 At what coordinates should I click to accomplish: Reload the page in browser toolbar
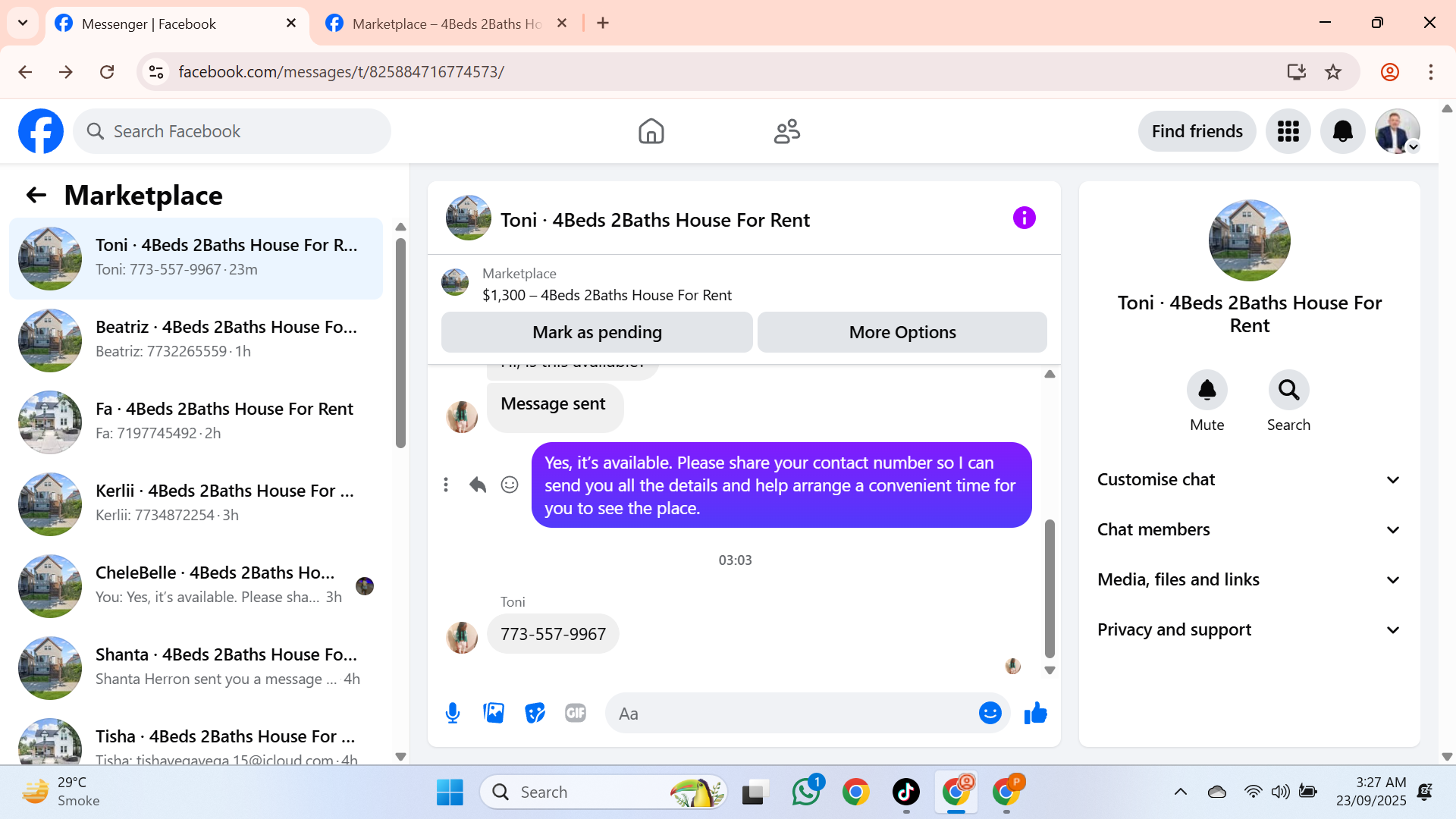click(x=107, y=72)
